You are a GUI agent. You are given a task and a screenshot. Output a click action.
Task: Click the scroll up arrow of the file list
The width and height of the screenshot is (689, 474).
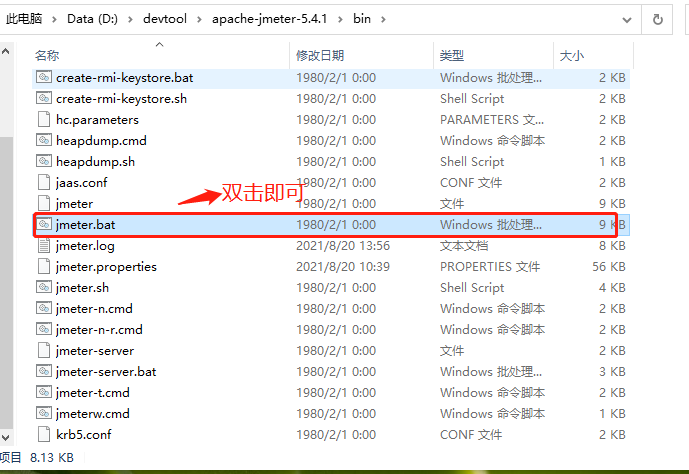click(6, 51)
